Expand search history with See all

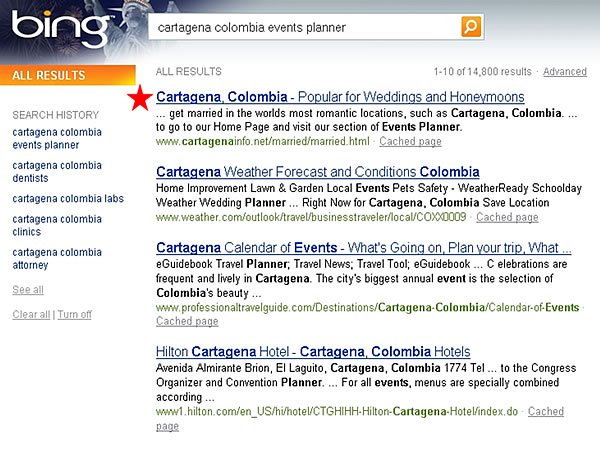[x=28, y=290]
